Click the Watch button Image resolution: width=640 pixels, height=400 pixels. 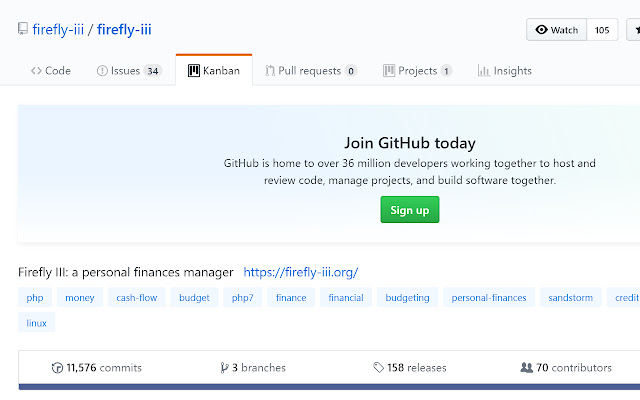(x=556, y=30)
